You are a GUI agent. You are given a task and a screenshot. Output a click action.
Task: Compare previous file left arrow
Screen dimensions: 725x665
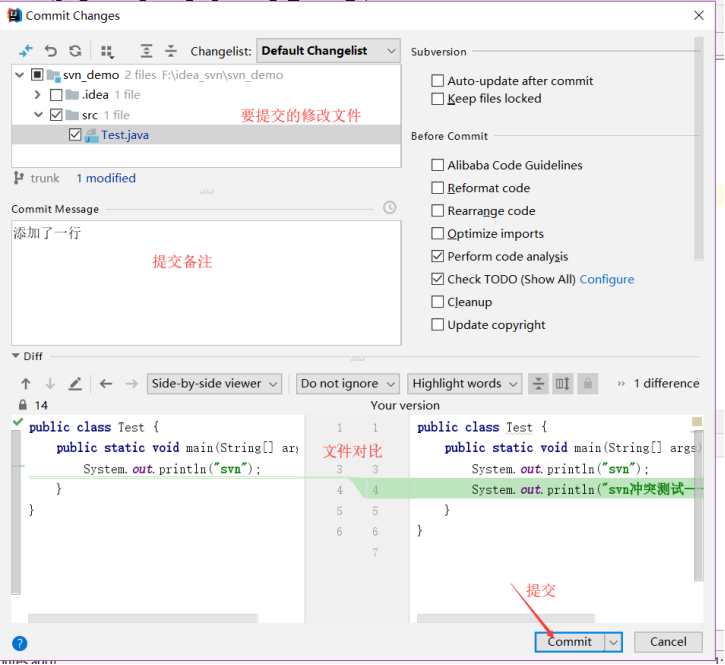[106, 383]
